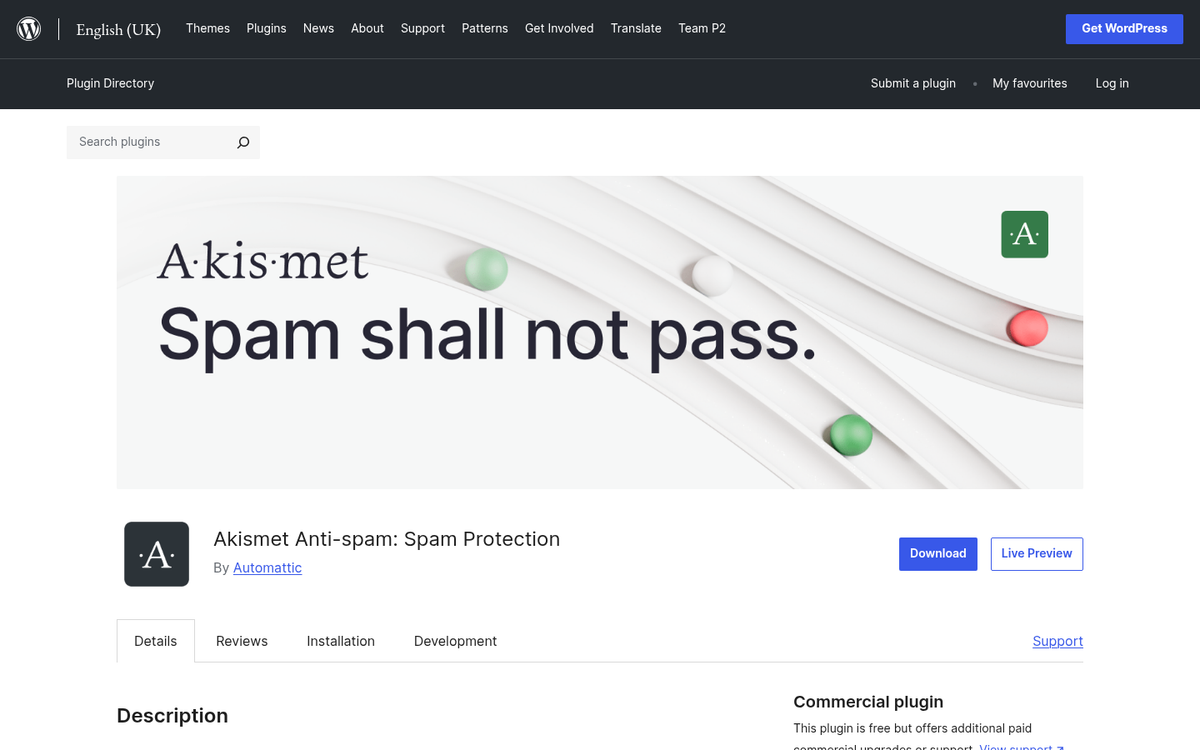View the Development tab
The image size is (1200, 750).
click(x=455, y=641)
